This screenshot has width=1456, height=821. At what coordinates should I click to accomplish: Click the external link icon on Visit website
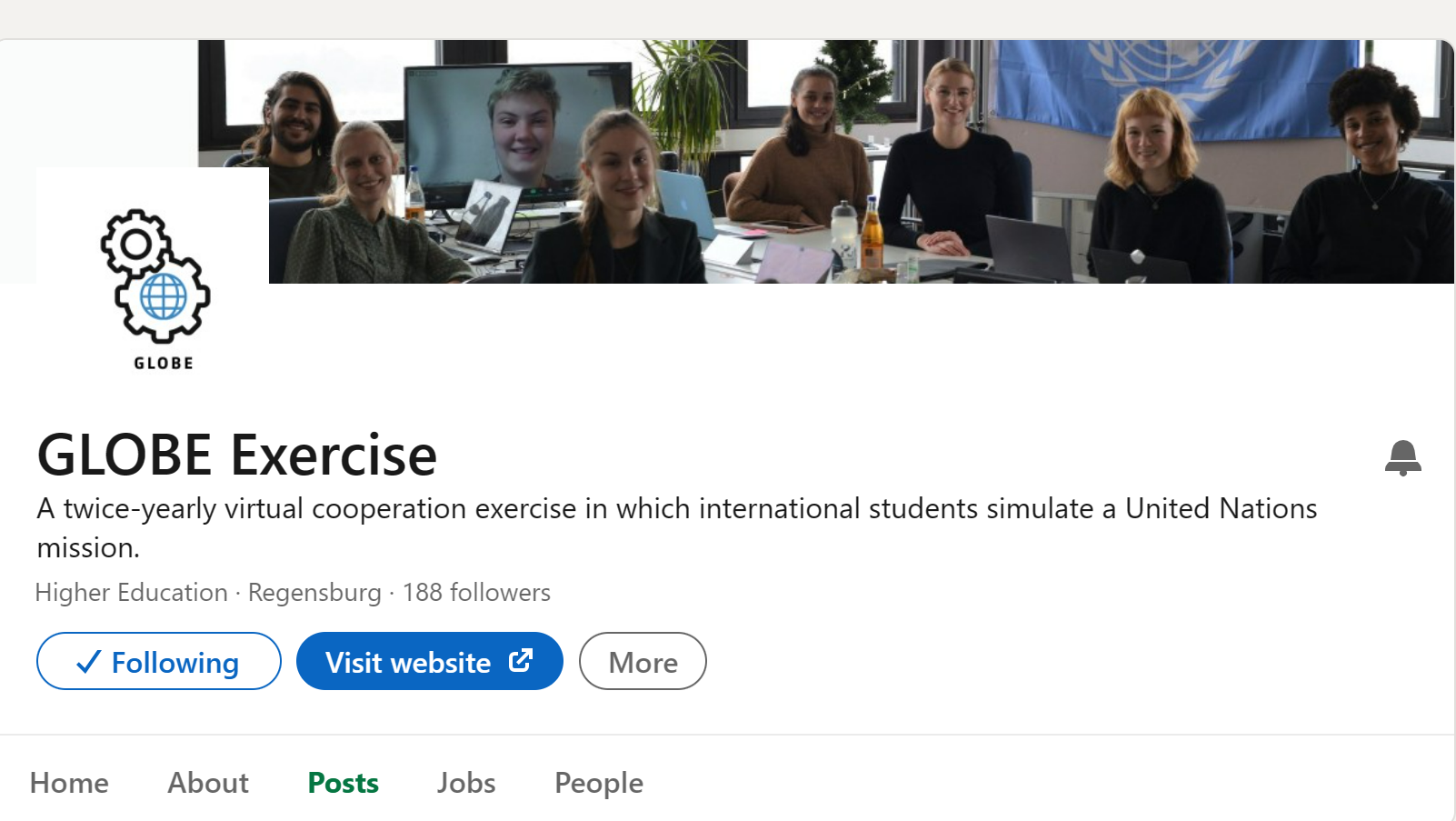click(521, 661)
